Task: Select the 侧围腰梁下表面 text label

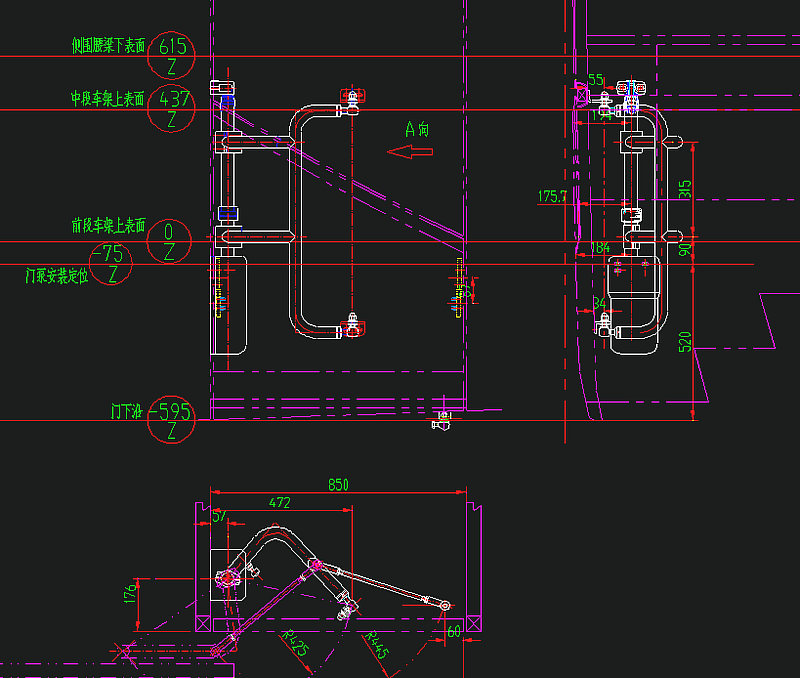Action: (x=109, y=45)
